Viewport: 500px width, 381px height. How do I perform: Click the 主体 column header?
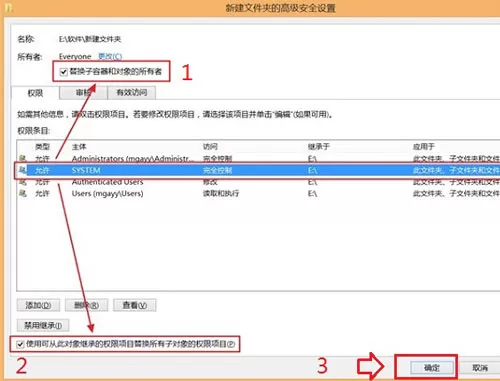coord(79,147)
